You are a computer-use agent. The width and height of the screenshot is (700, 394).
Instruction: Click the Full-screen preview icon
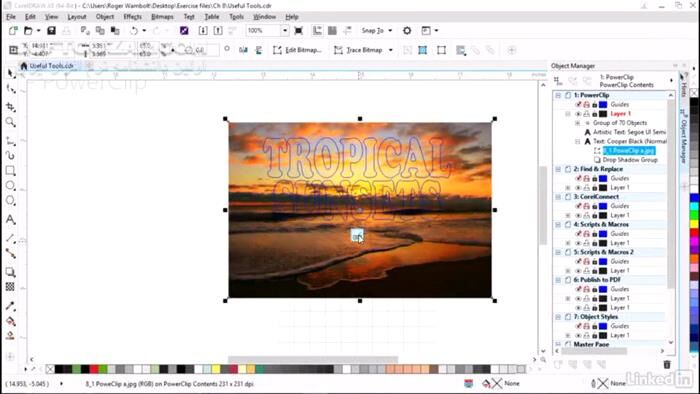point(299,30)
